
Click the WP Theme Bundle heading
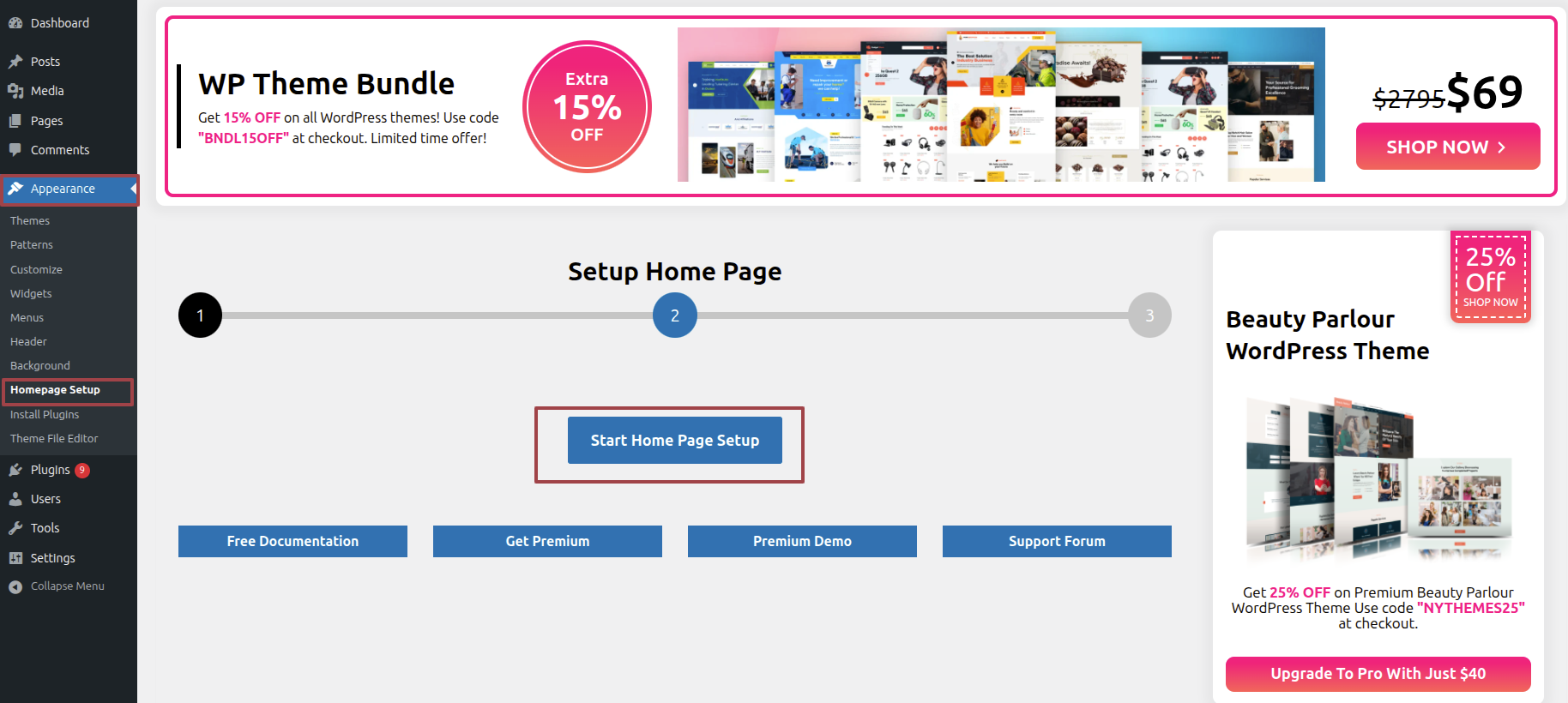pos(326,84)
